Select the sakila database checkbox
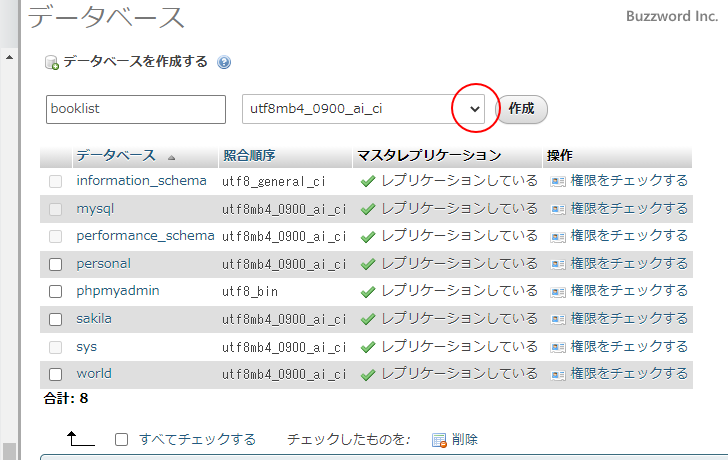This screenshot has height=460, width=728. pyautogui.click(x=55, y=319)
